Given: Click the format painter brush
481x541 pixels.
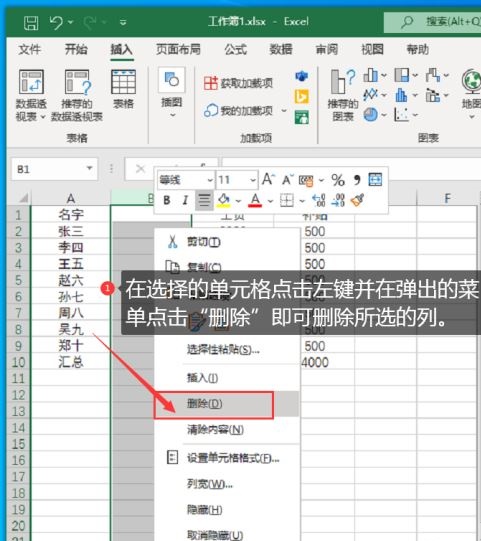Looking at the screenshot, I should pyautogui.click(x=357, y=200).
